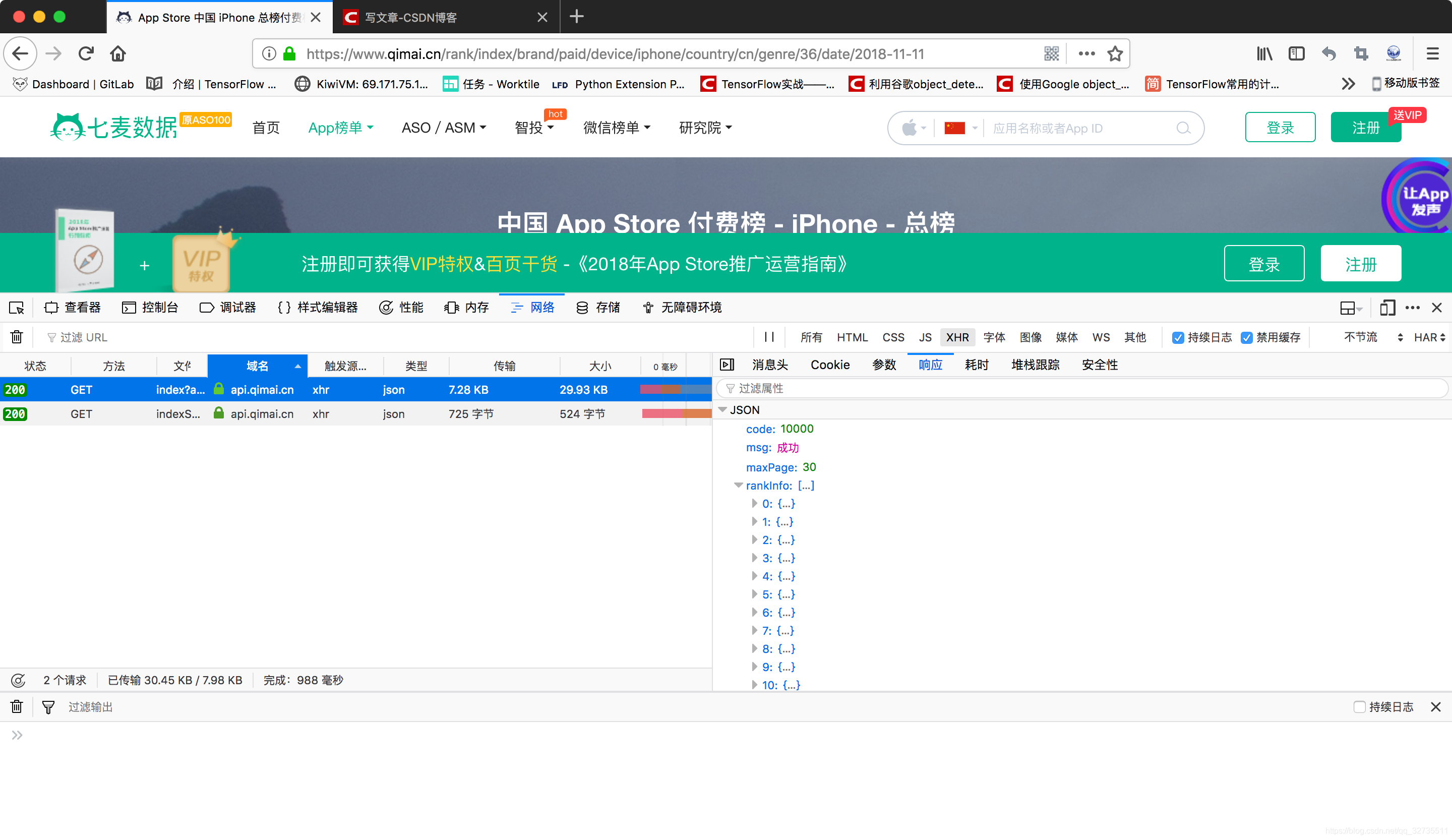
Task: Sort by 域名 column header
Action: tap(257, 366)
